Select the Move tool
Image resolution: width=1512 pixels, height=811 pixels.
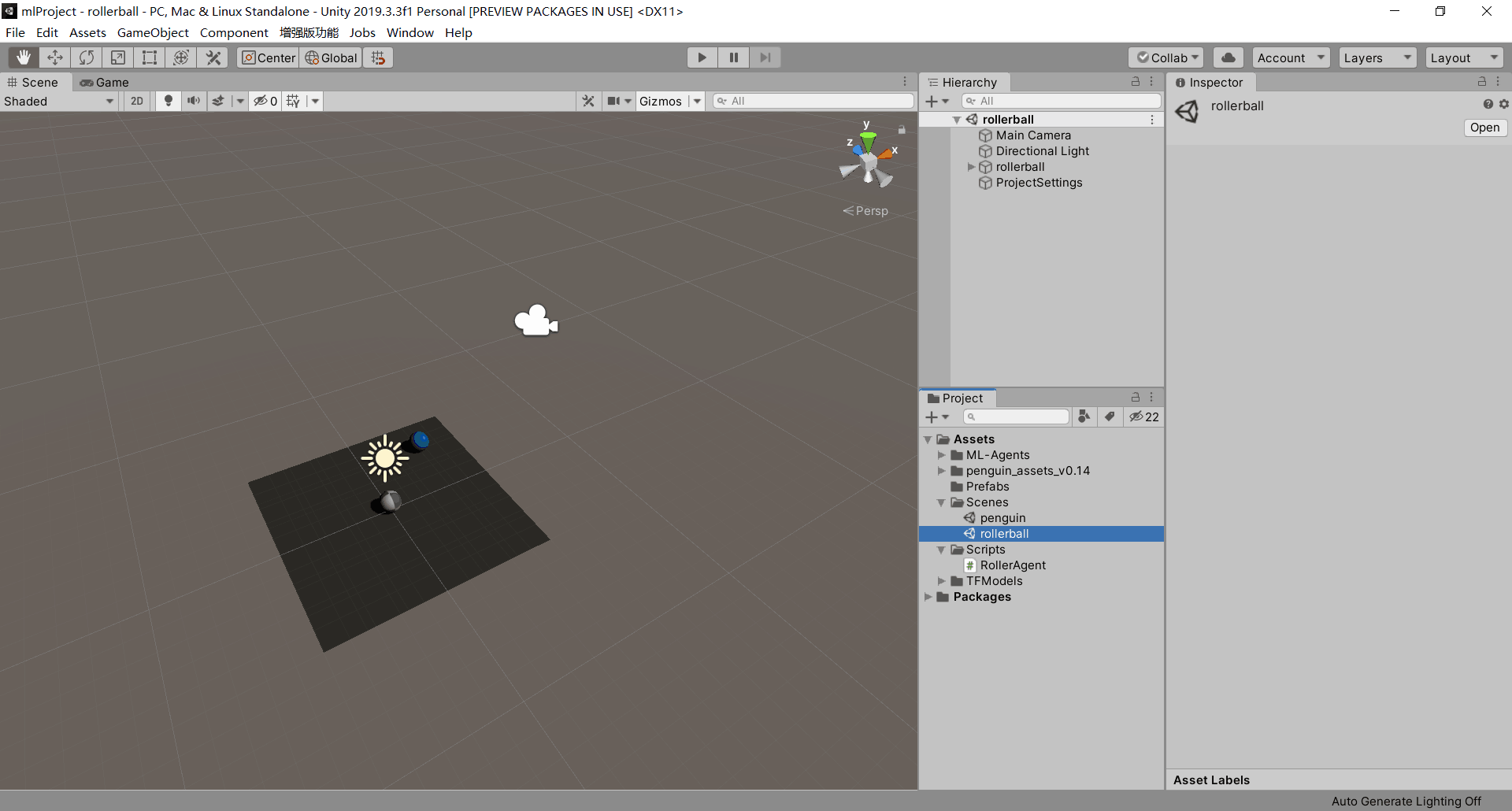55,57
